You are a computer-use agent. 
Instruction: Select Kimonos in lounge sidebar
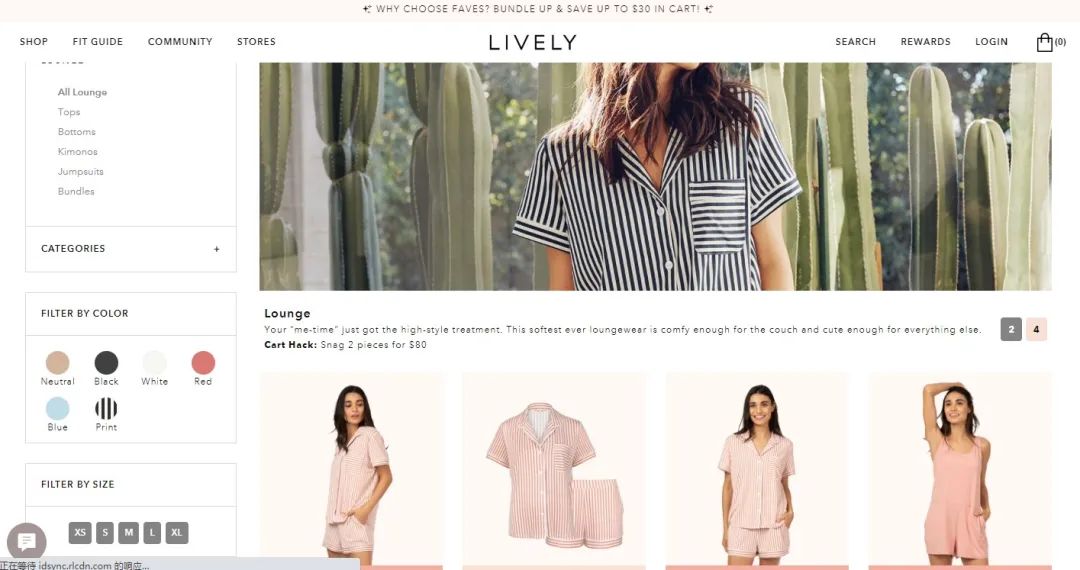[78, 151]
